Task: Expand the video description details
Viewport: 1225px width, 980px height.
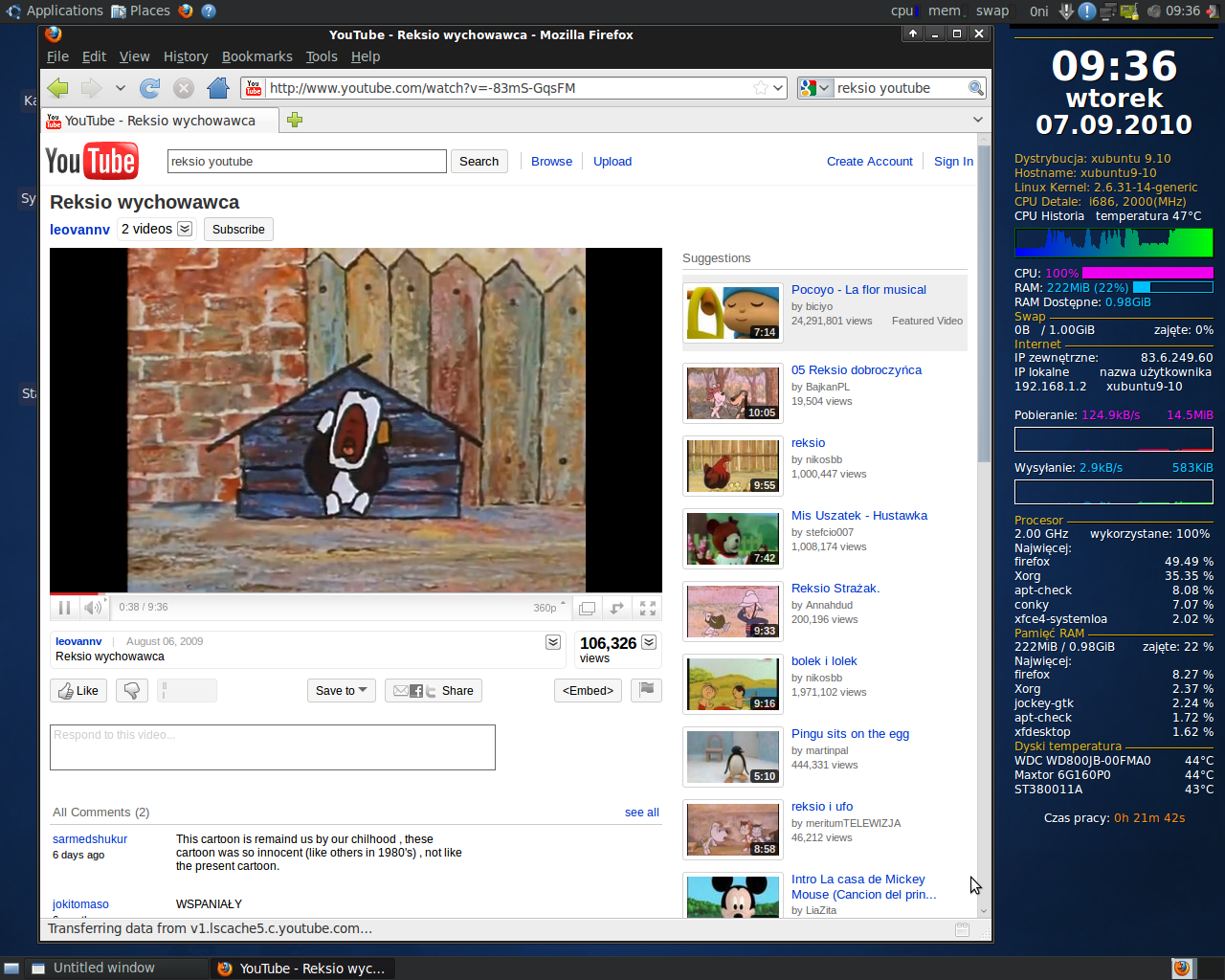Action: coord(553,642)
